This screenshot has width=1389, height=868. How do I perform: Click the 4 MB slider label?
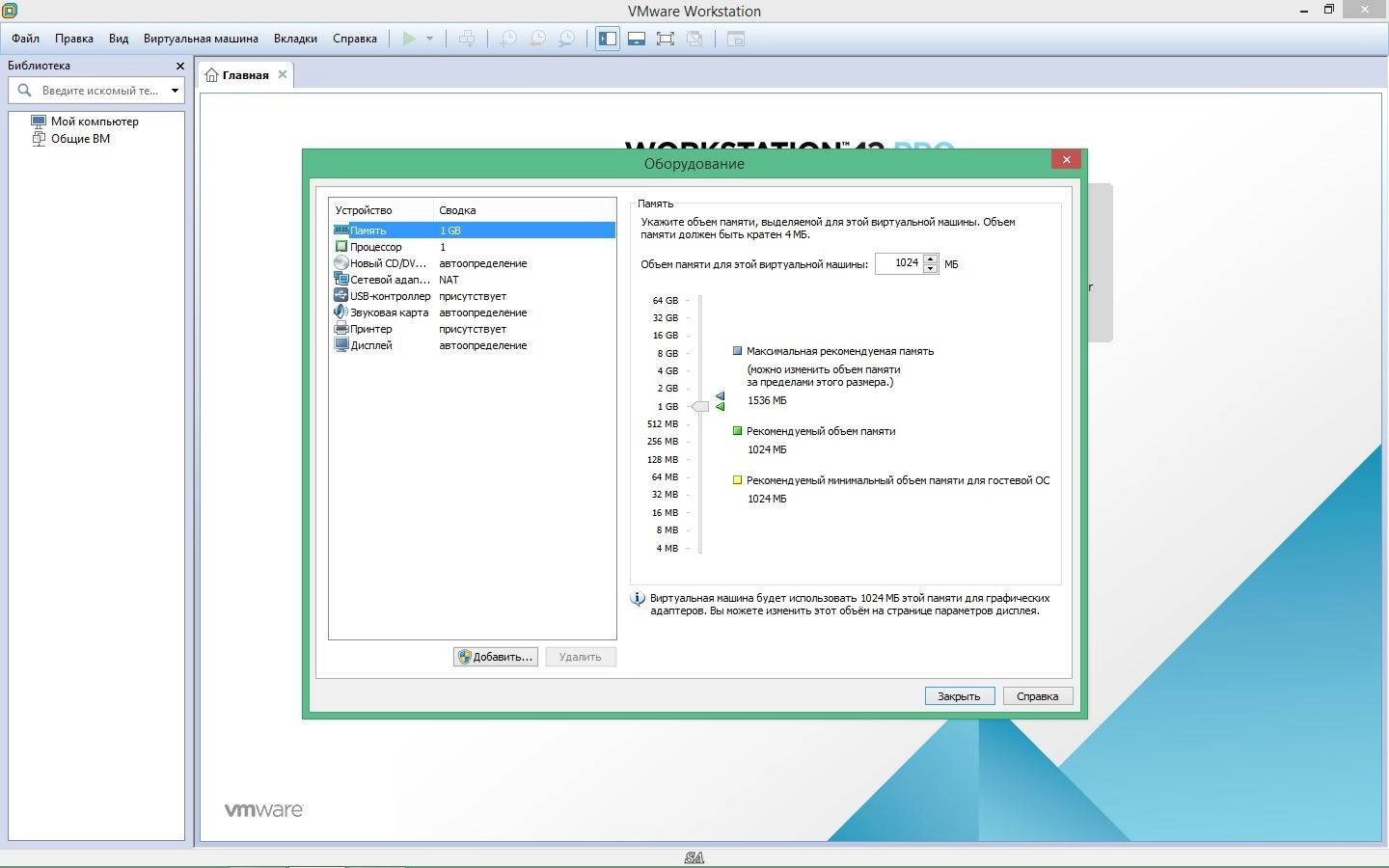click(x=667, y=548)
